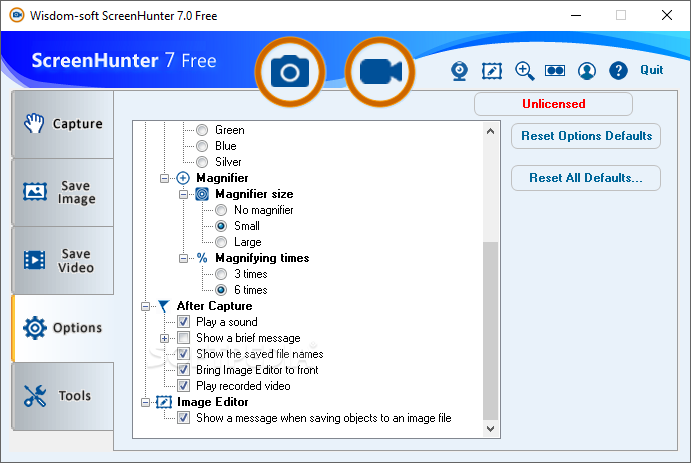Switch to the Capture tab
The width and height of the screenshot is (691, 463).
point(63,124)
